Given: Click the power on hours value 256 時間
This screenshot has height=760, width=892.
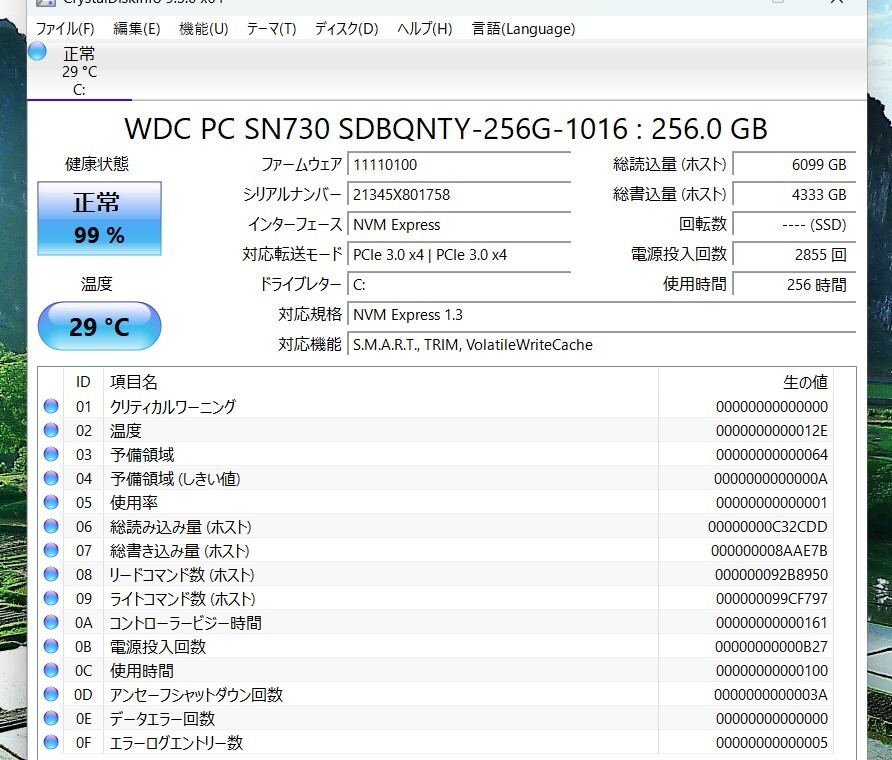Looking at the screenshot, I should pyautogui.click(x=794, y=284).
